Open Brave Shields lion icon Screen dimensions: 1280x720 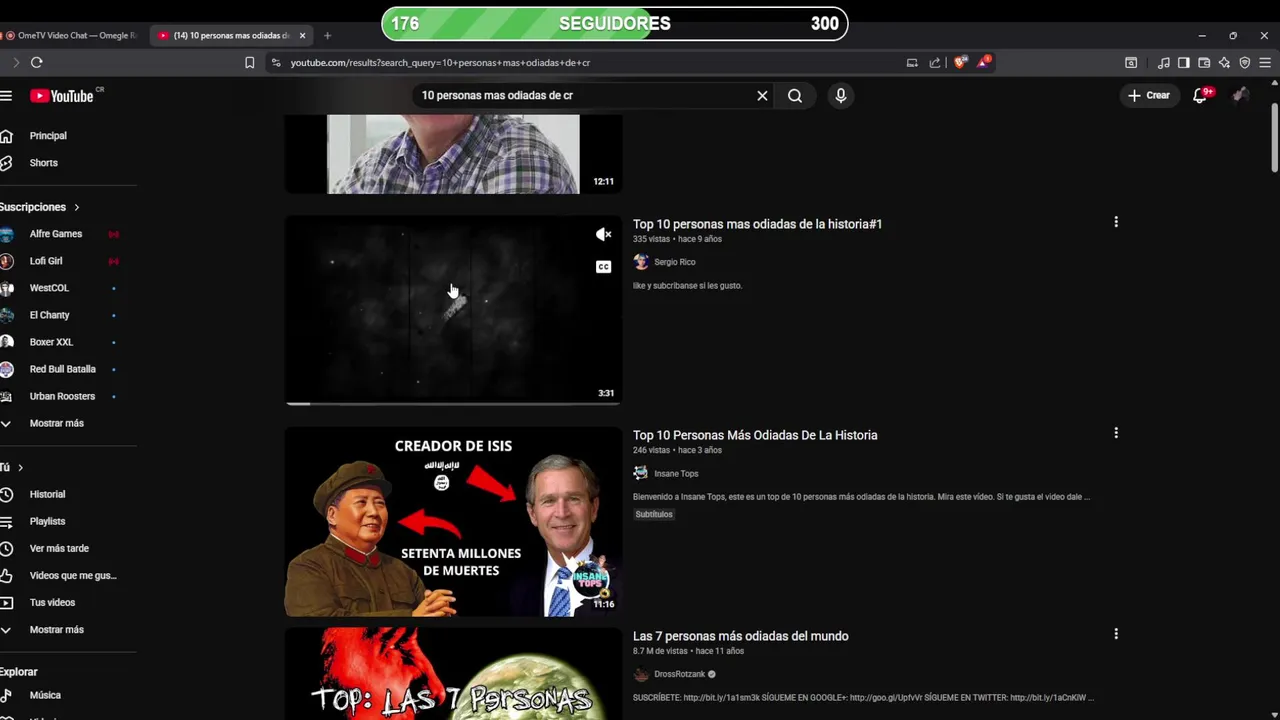(960, 62)
